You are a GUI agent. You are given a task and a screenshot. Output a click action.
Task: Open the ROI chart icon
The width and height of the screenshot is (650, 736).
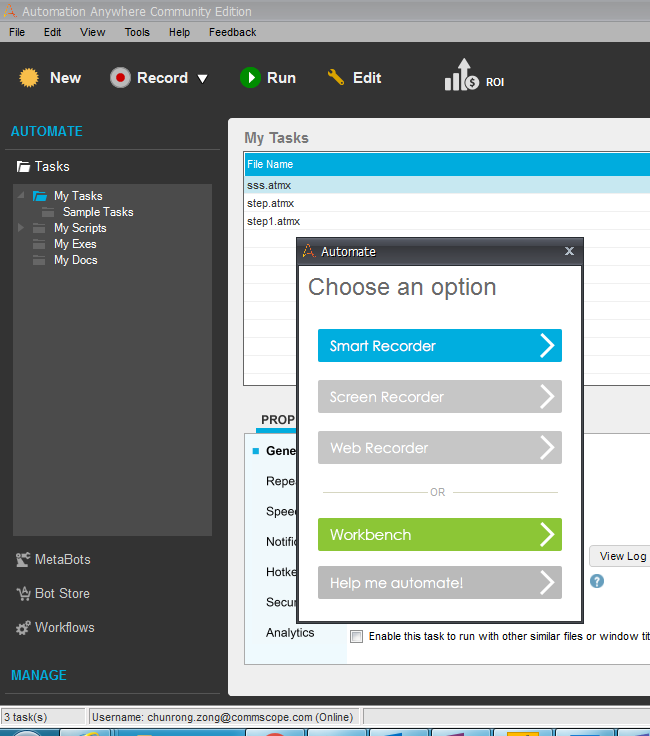pyautogui.click(x=462, y=75)
